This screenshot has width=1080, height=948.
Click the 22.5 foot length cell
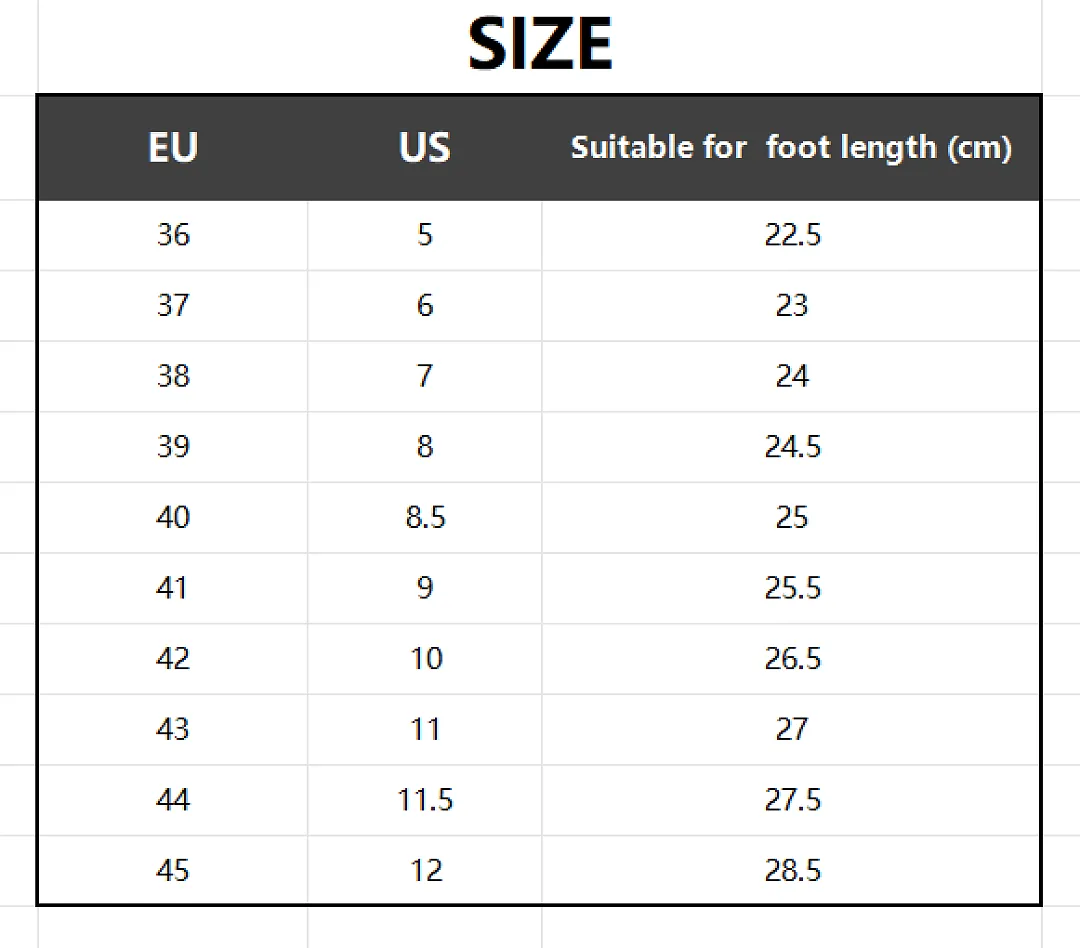791,235
